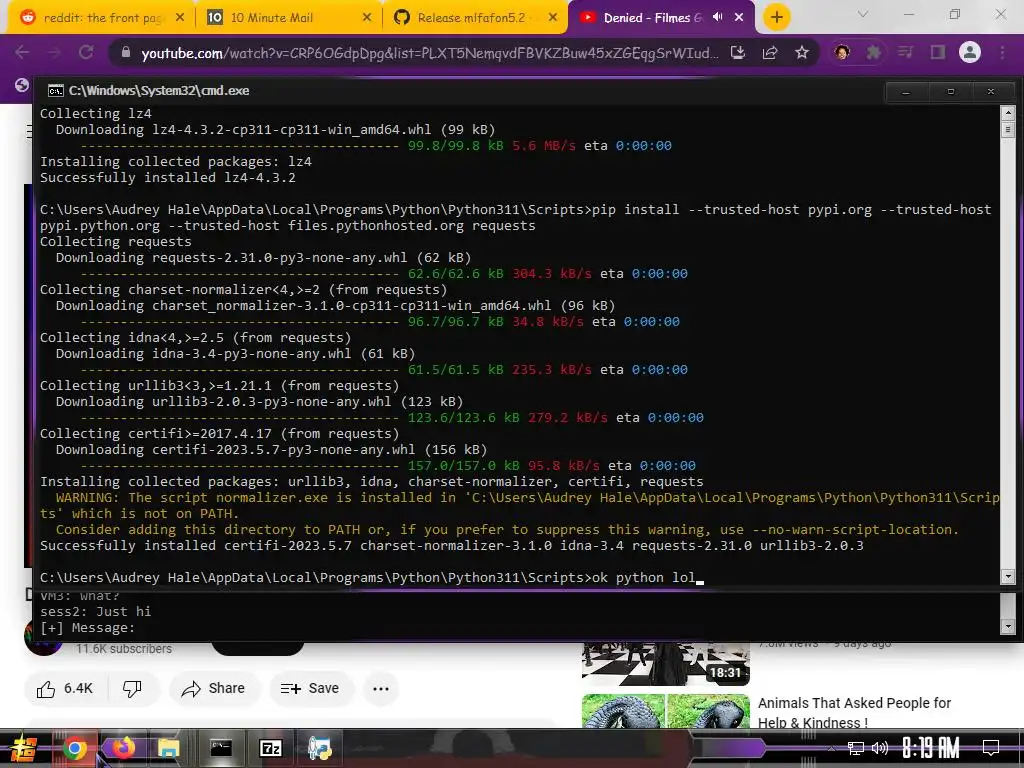The width and height of the screenshot is (1024, 768).
Task: Go forward in browser history
Action: click(54, 52)
